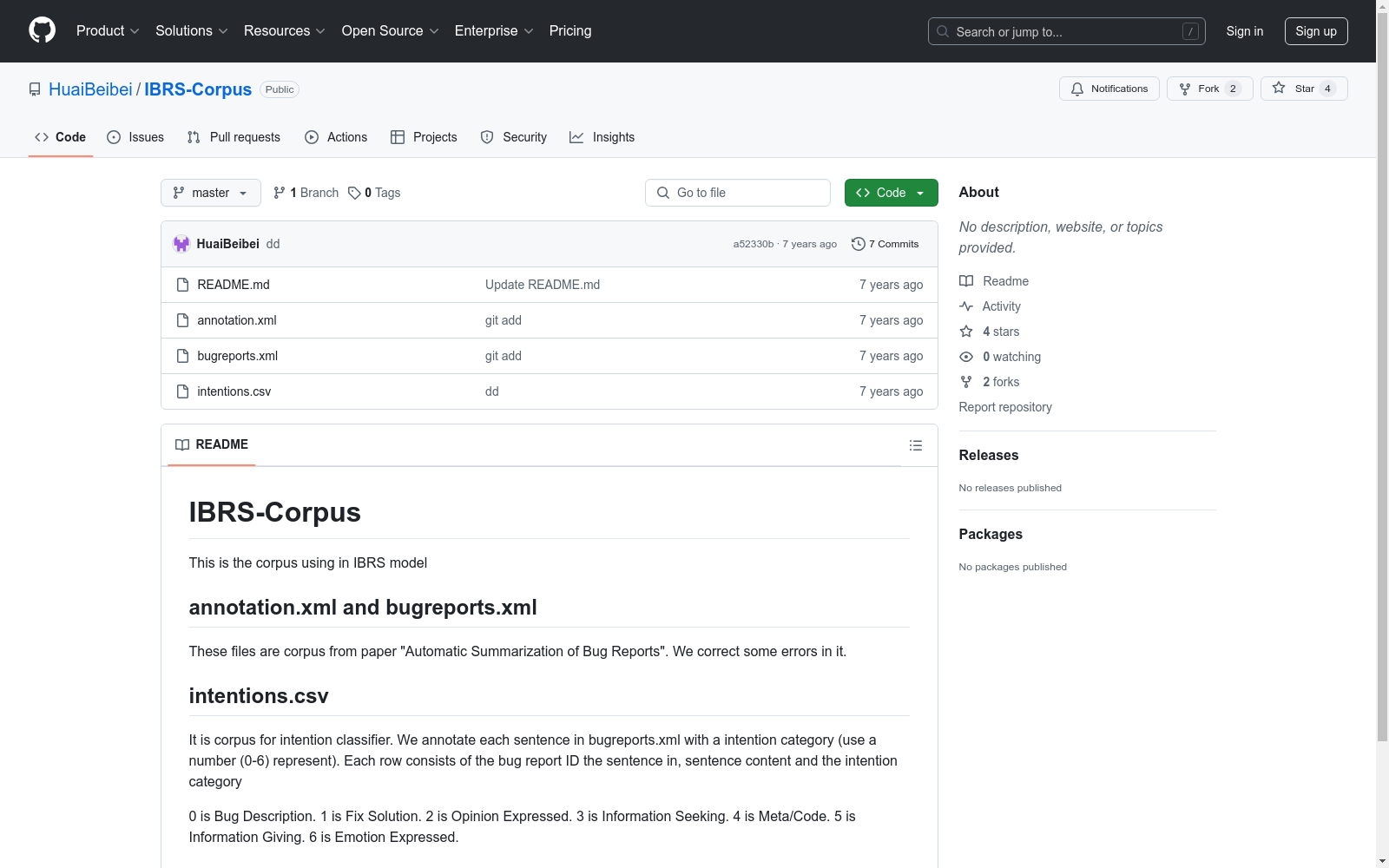
Task: Click the search magnifier icon in header
Action: click(943, 31)
